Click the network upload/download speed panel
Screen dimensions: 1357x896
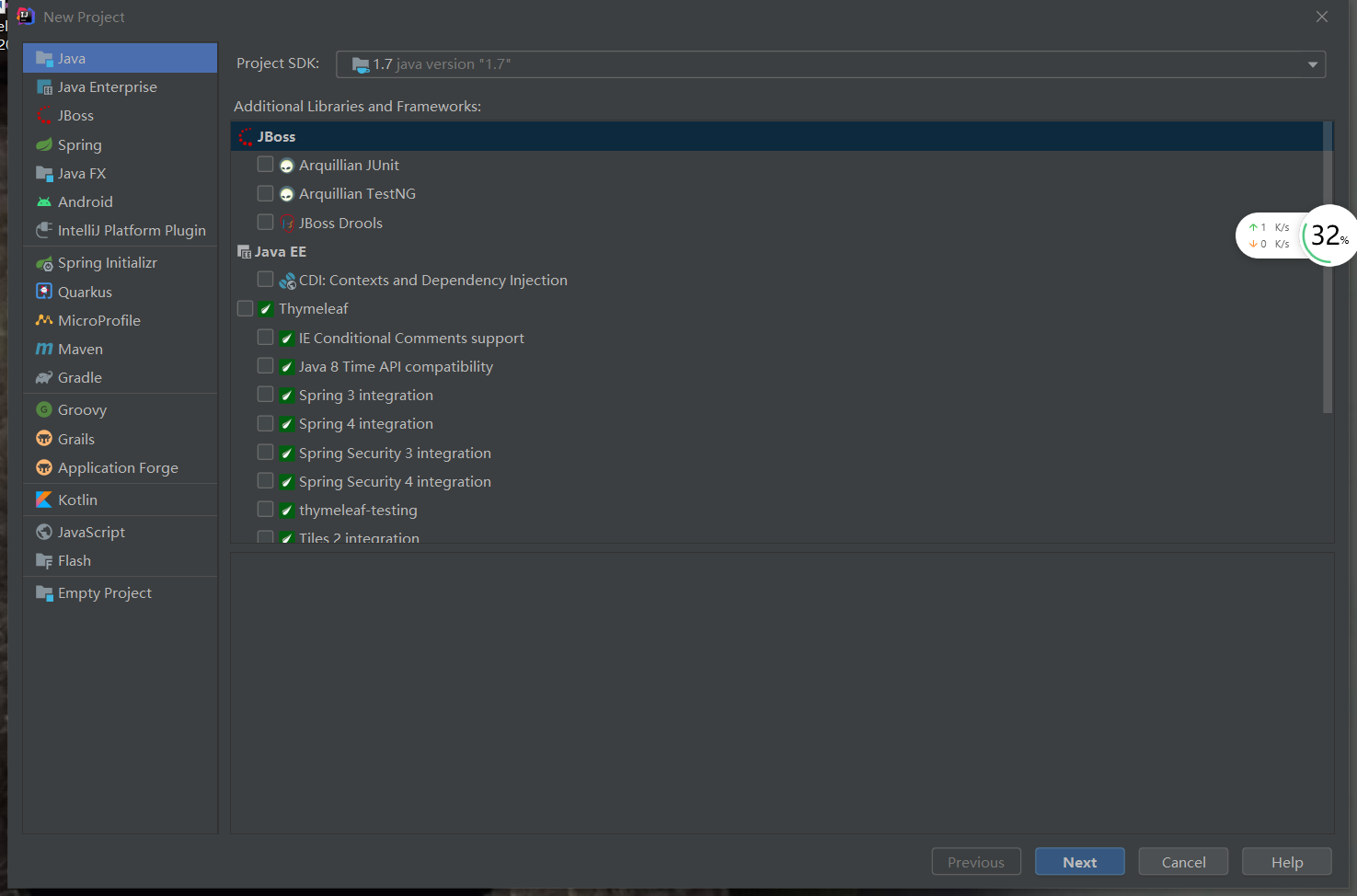(1269, 235)
